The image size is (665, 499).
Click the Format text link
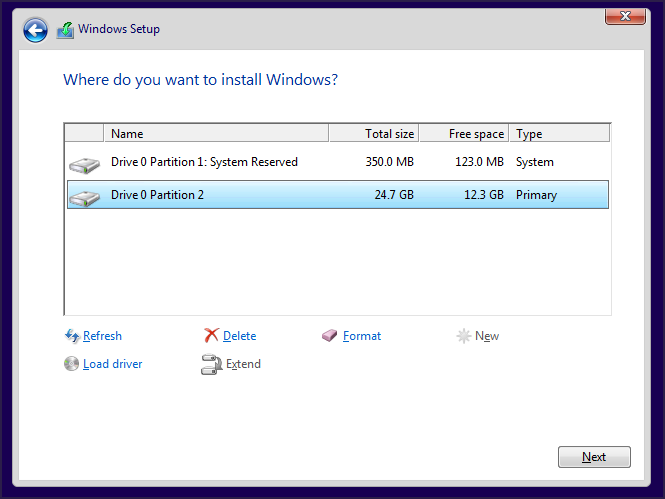click(x=361, y=336)
